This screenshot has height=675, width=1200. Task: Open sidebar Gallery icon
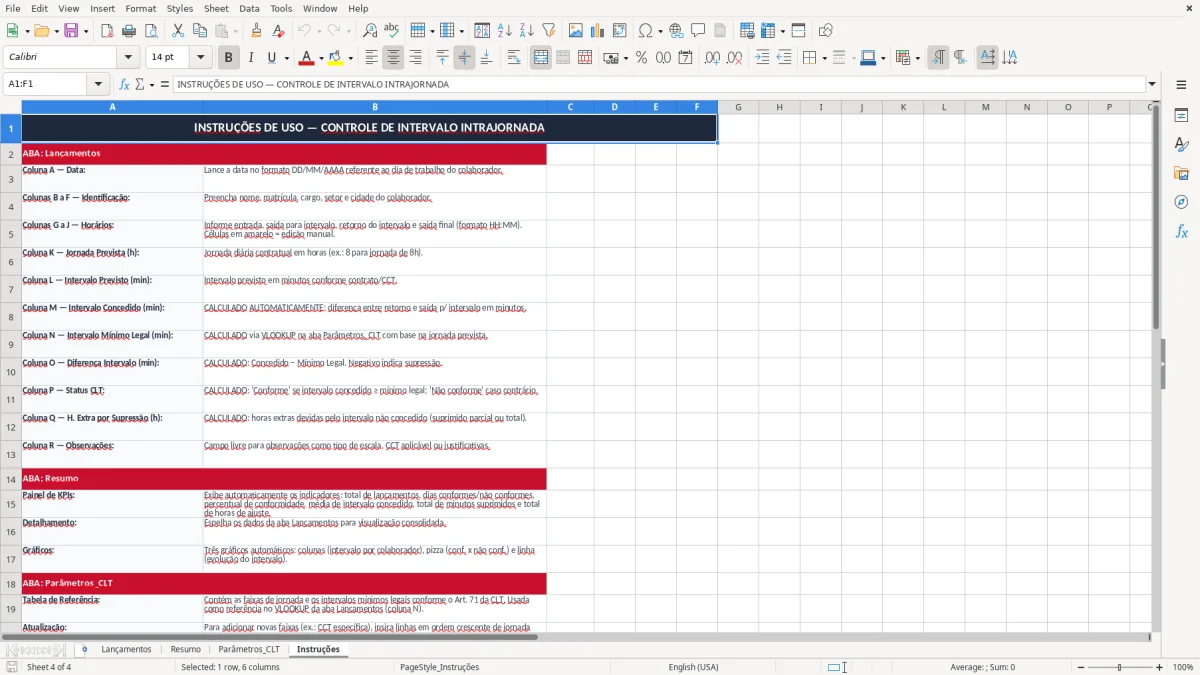click(x=1181, y=174)
